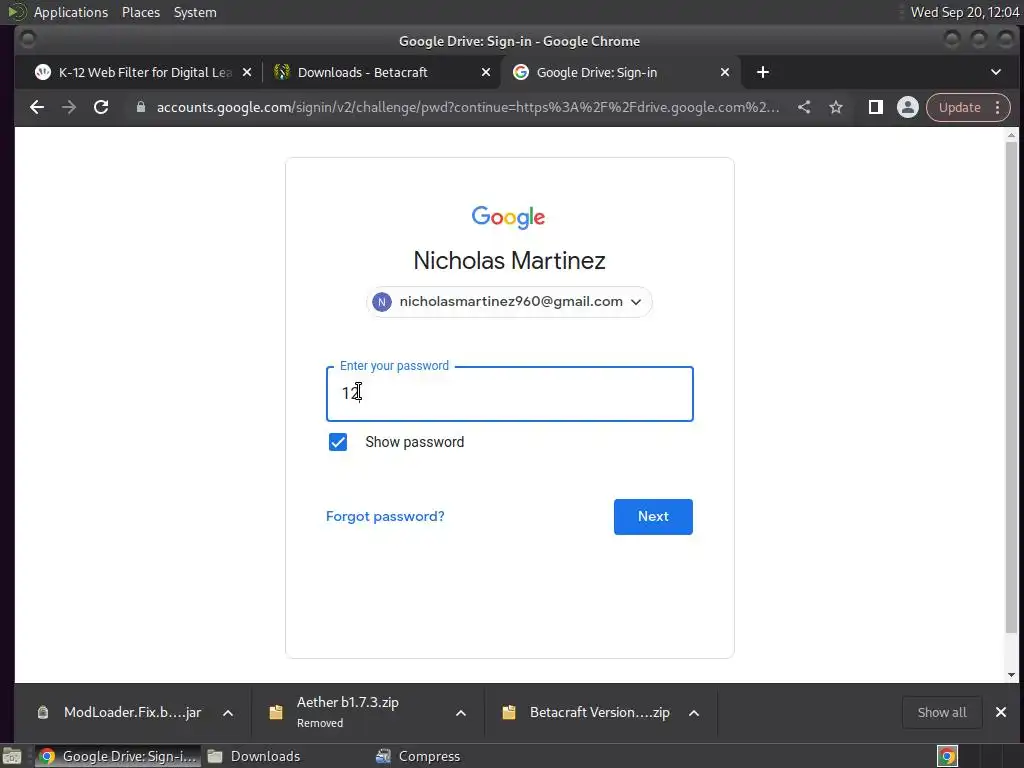This screenshot has height=768, width=1024.
Task: Expand Betacraft Version zip options chevron
Action: (x=694, y=712)
